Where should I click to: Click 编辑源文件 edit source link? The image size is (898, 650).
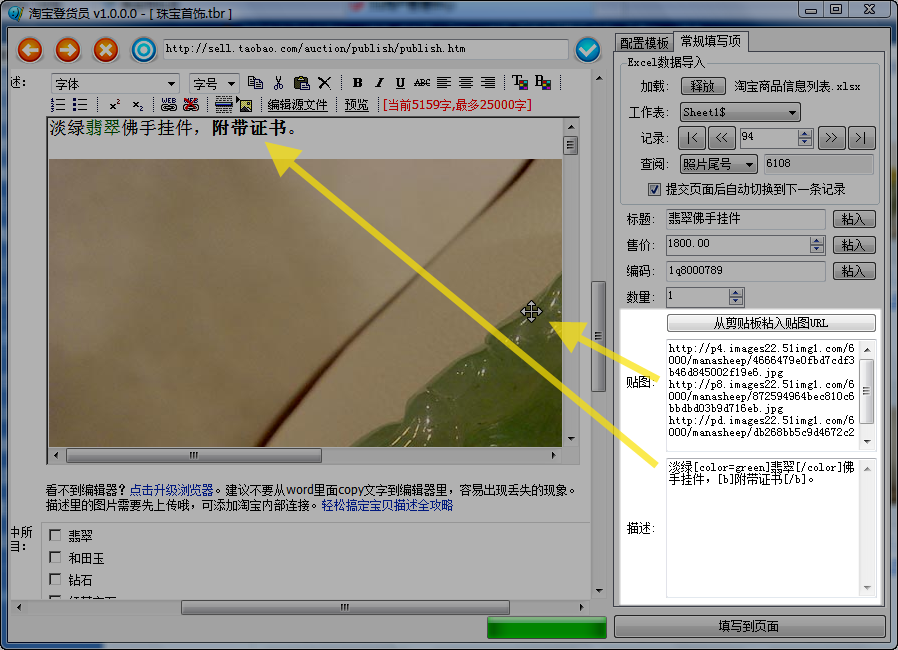pos(297,105)
